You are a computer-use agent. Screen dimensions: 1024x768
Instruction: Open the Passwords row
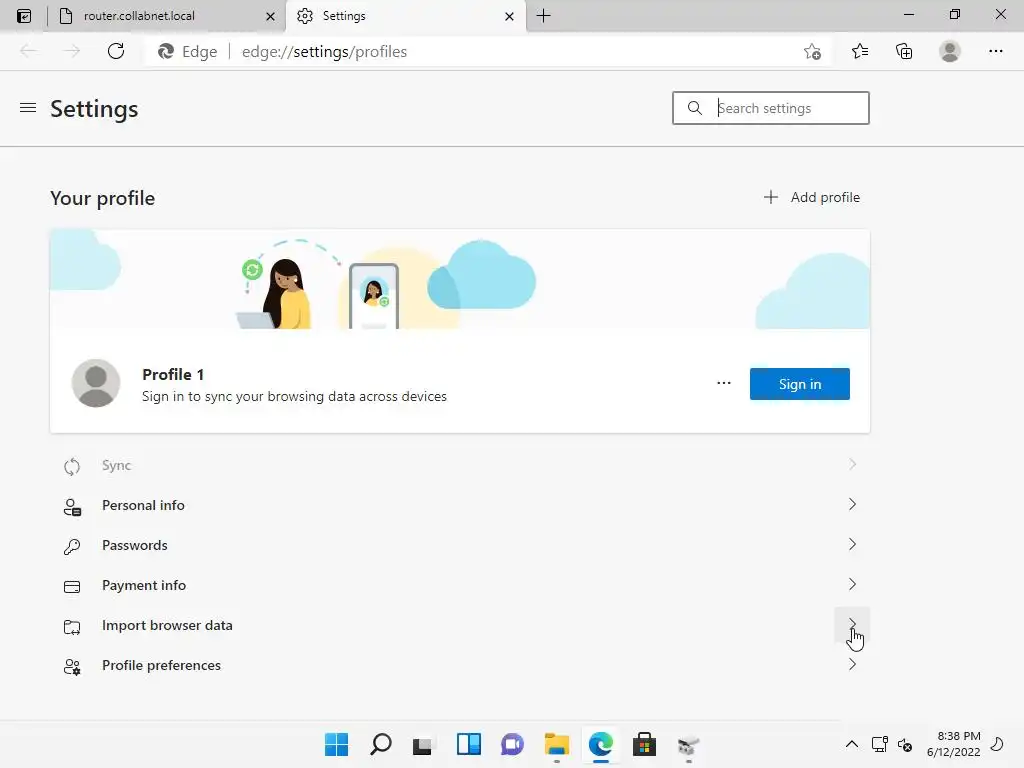460,545
